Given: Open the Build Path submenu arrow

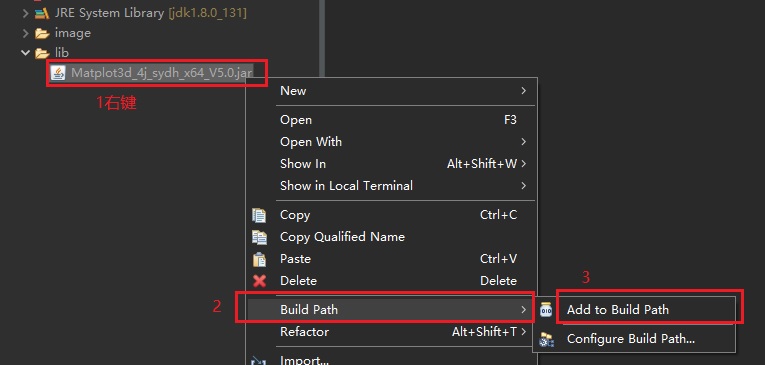Looking at the screenshot, I should click(523, 309).
